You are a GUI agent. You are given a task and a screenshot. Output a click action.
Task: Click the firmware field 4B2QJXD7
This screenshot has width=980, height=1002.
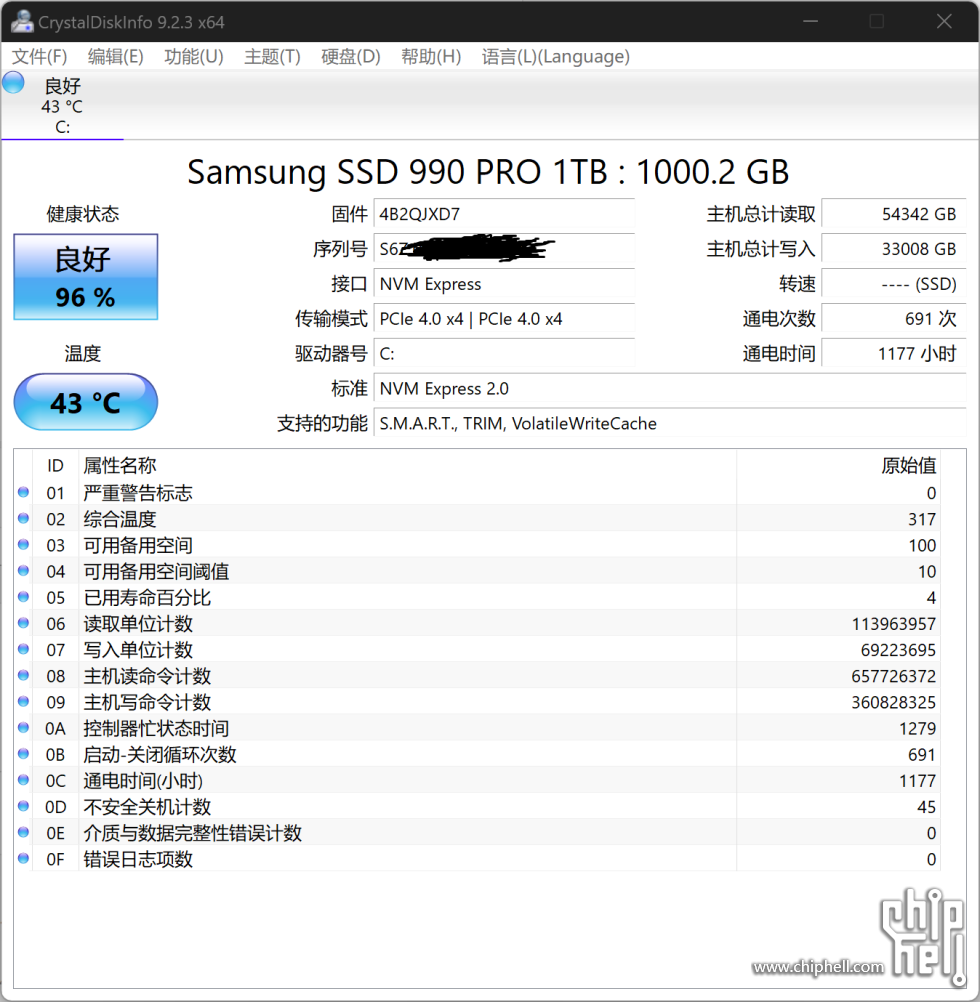504,214
